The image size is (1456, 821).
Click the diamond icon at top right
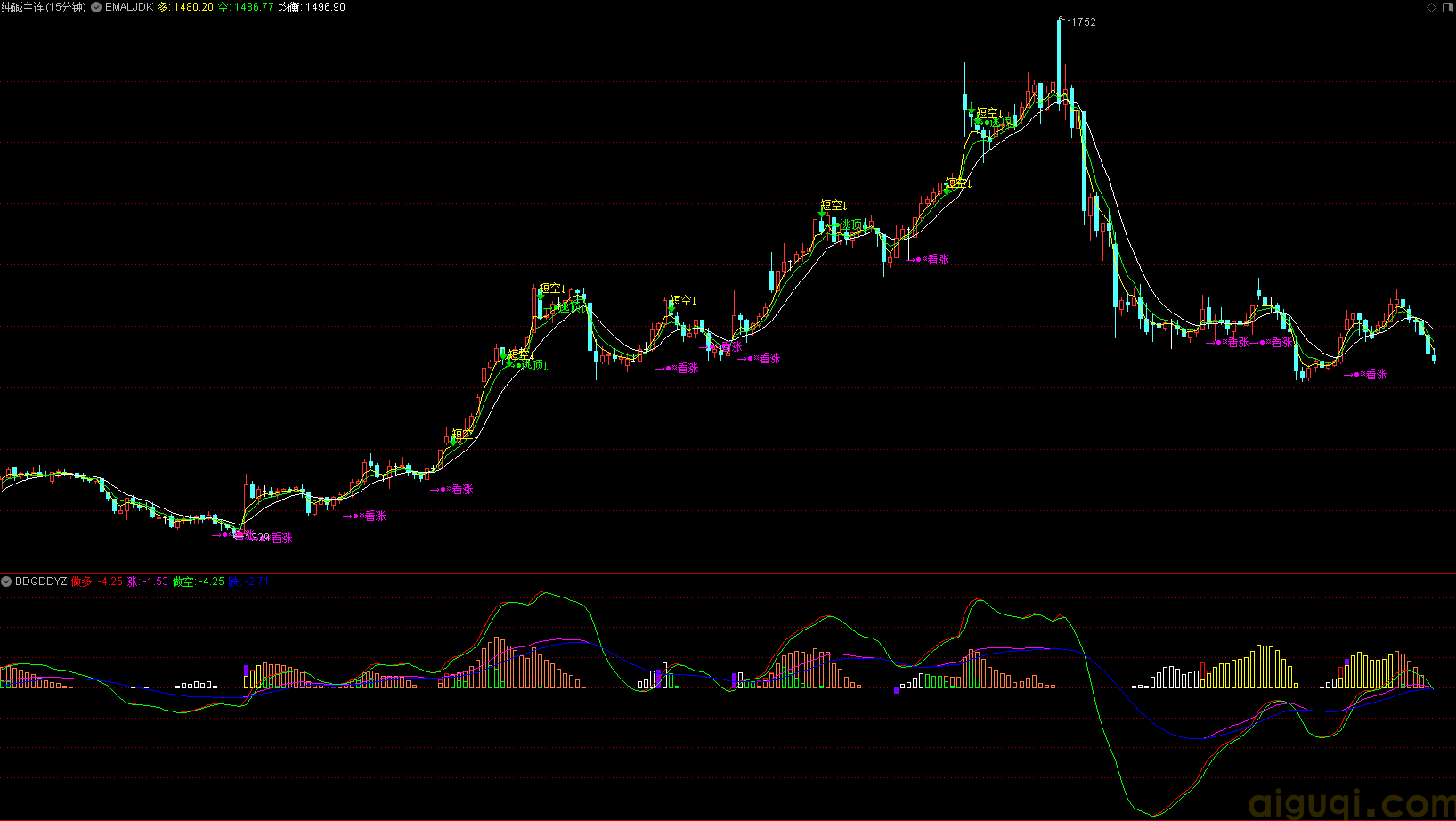pyautogui.click(x=1432, y=7)
